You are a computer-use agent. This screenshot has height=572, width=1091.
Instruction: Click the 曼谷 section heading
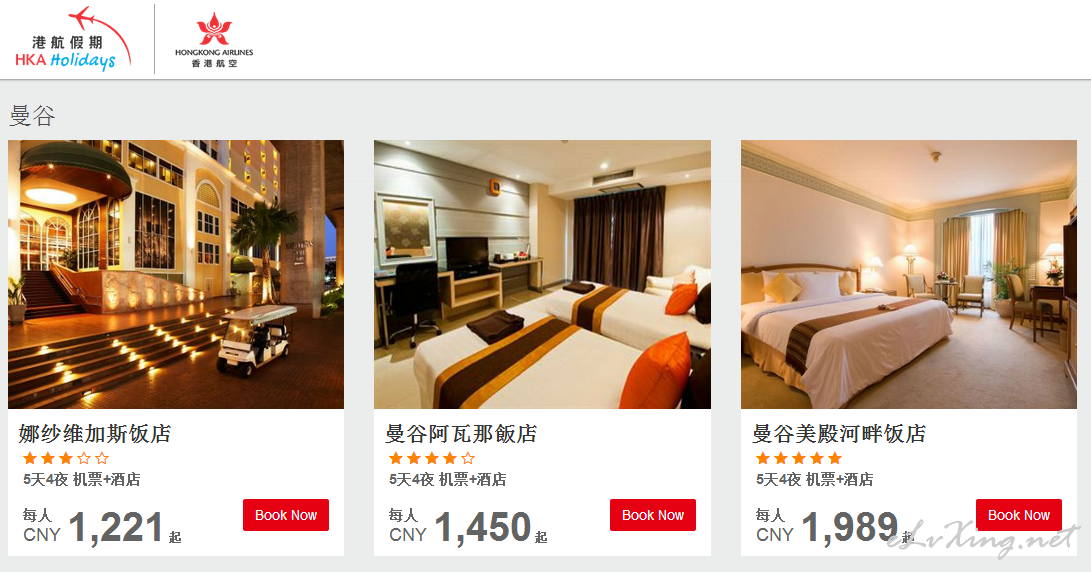32,116
